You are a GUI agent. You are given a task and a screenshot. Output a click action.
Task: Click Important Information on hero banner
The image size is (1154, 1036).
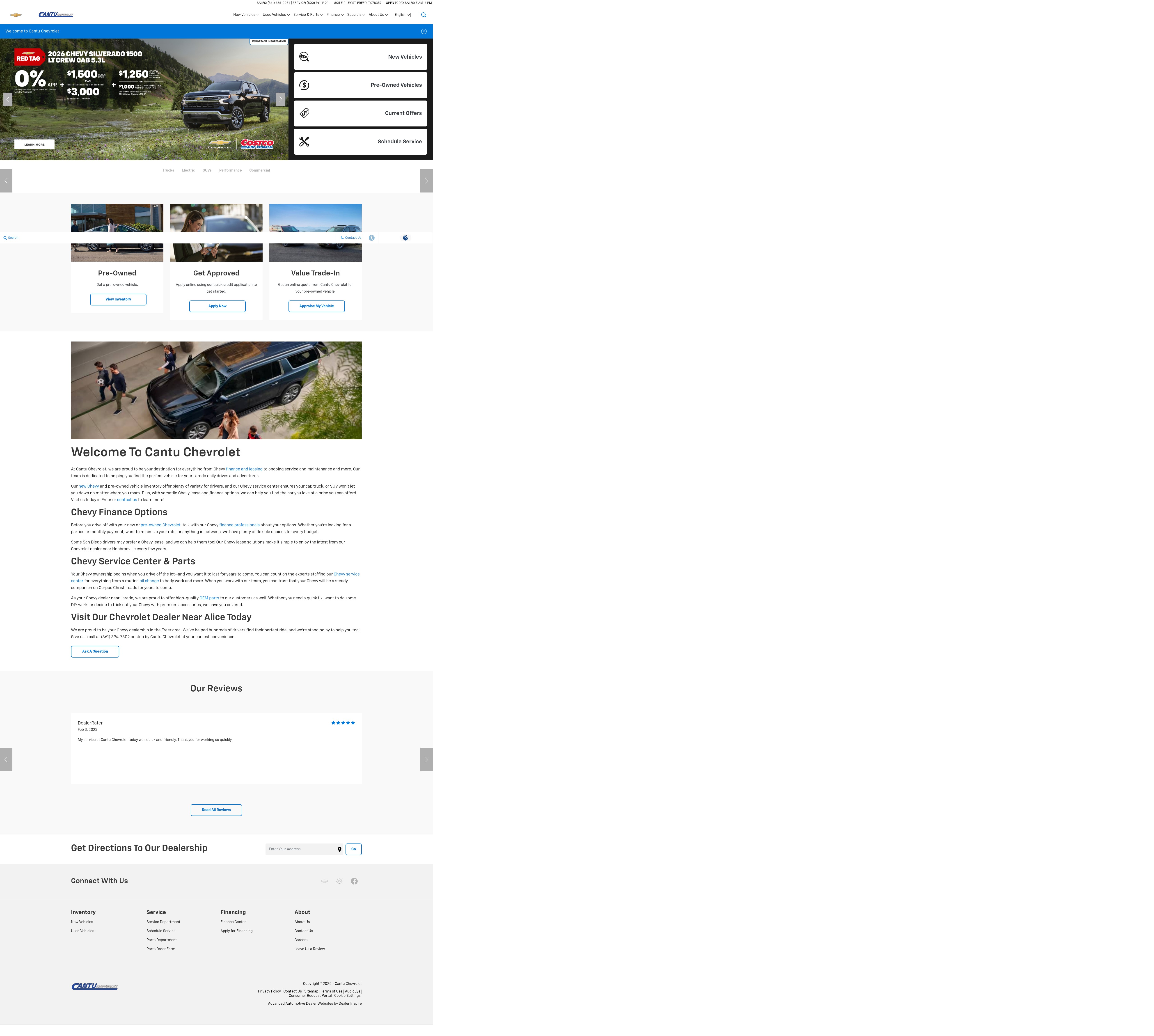269,41
